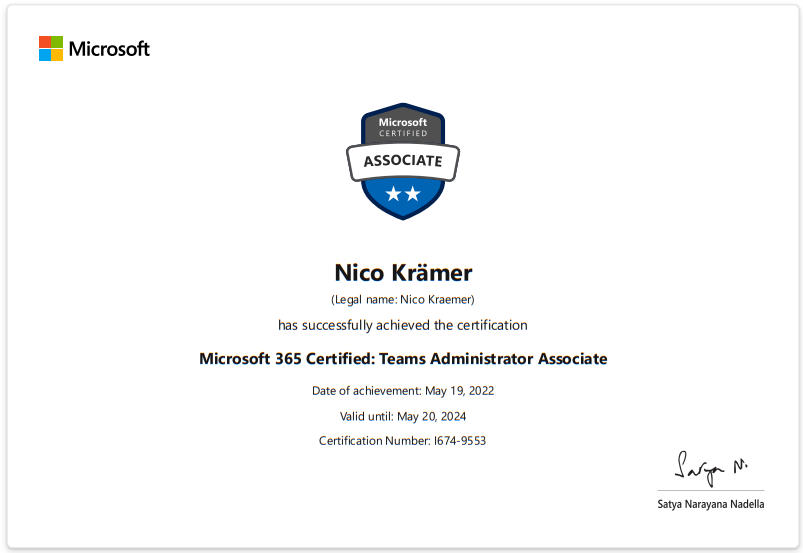Click the Microsoft CERTIFIED text on the badge top

(x=403, y=127)
